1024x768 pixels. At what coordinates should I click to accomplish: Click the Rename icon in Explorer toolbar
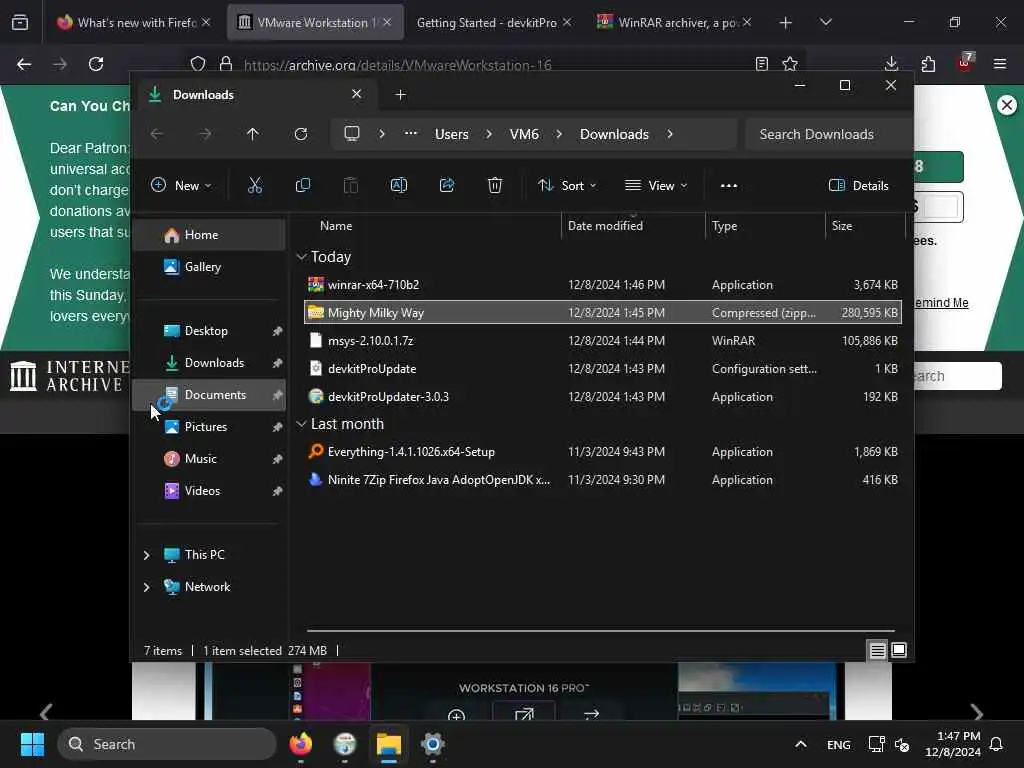point(398,185)
